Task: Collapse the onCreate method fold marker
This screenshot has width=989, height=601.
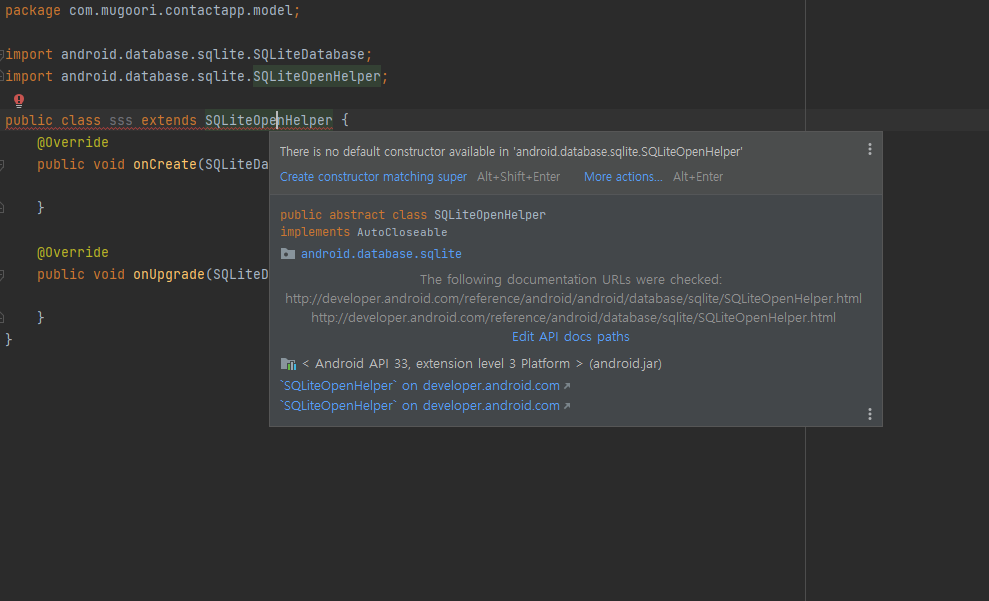Action: 2,165
